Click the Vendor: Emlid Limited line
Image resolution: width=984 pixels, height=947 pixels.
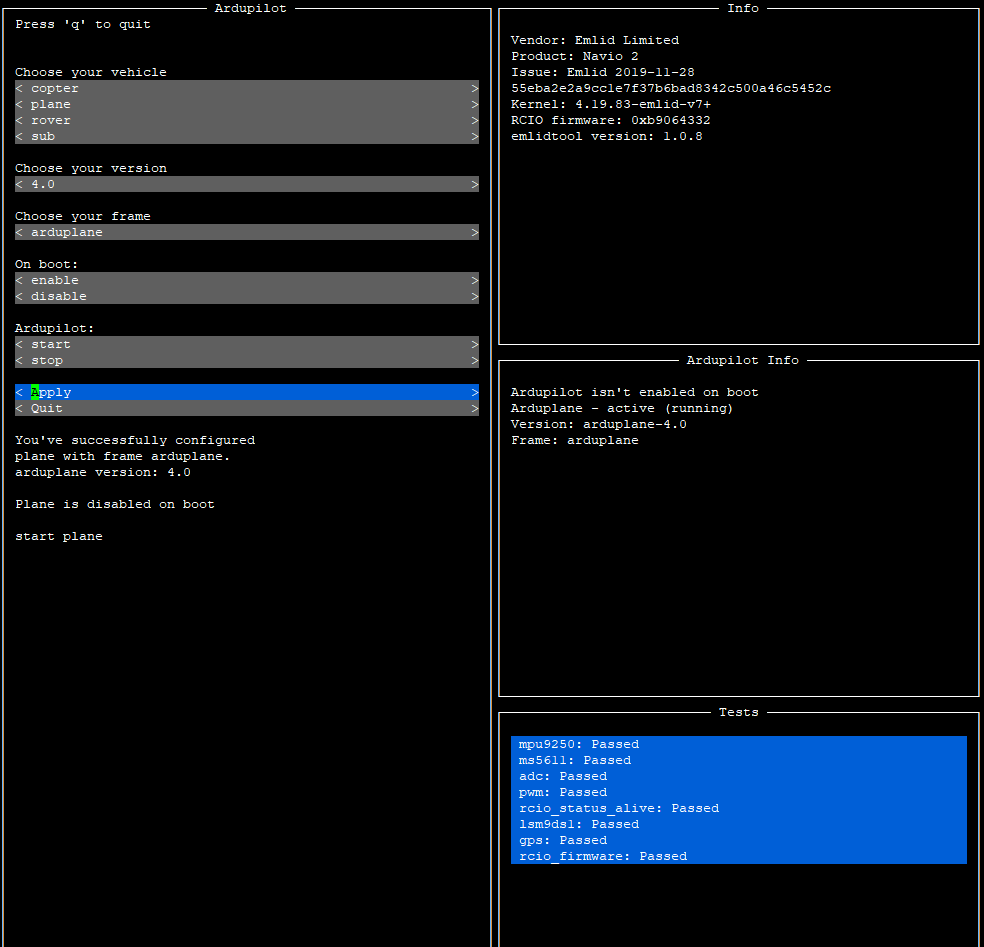coord(595,40)
